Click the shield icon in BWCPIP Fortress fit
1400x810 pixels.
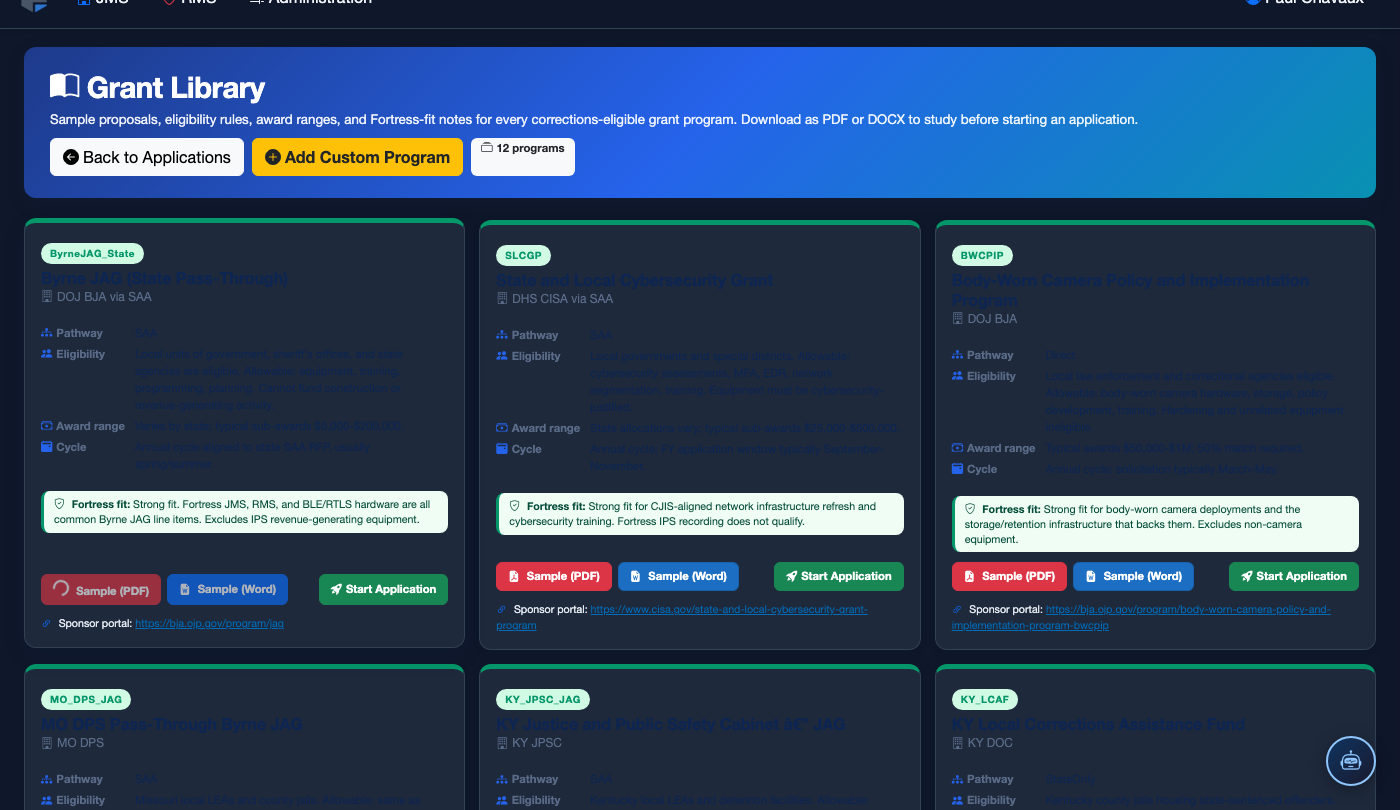coord(969,509)
